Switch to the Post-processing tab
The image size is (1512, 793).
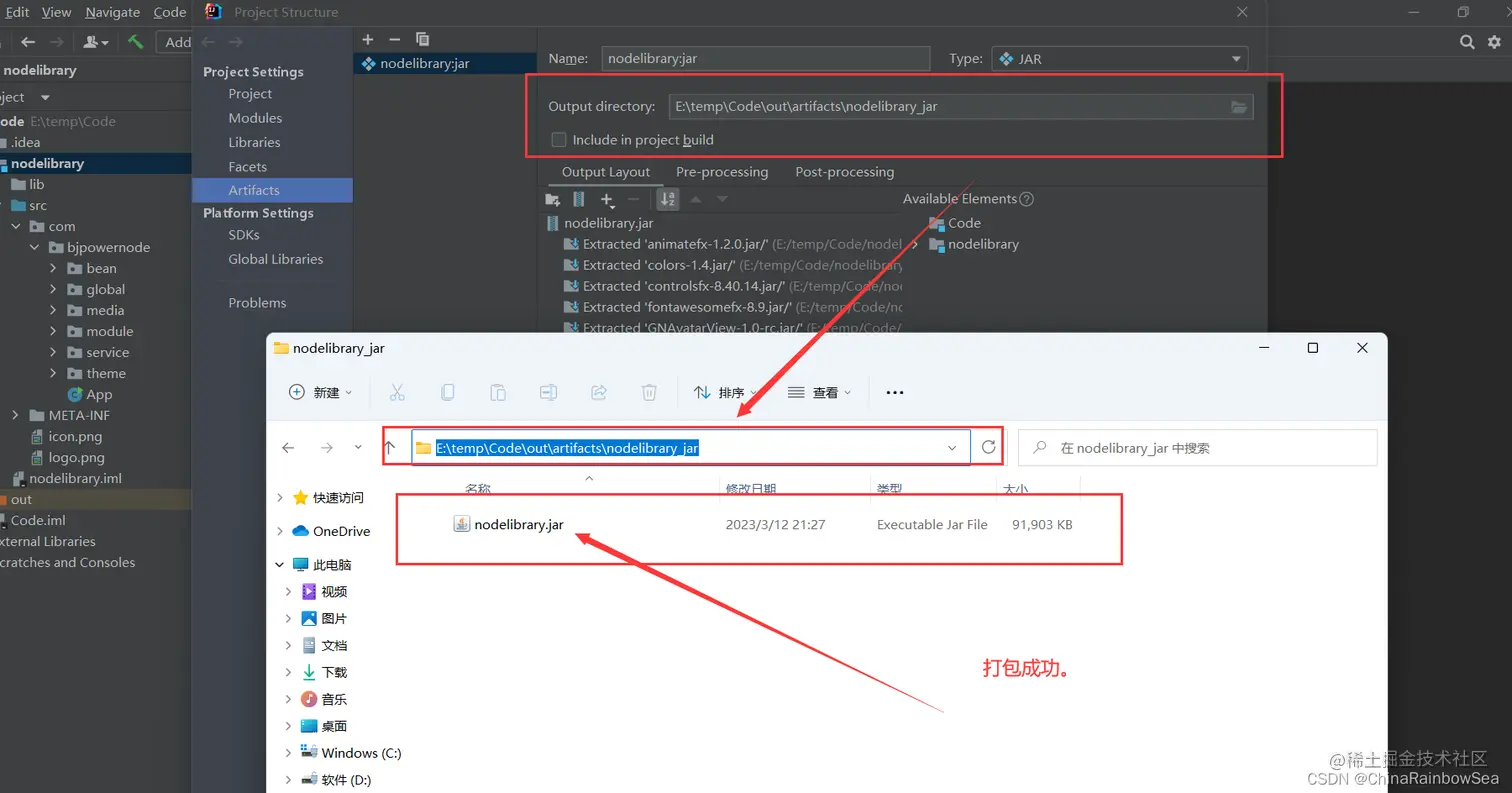tap(845, 172)
